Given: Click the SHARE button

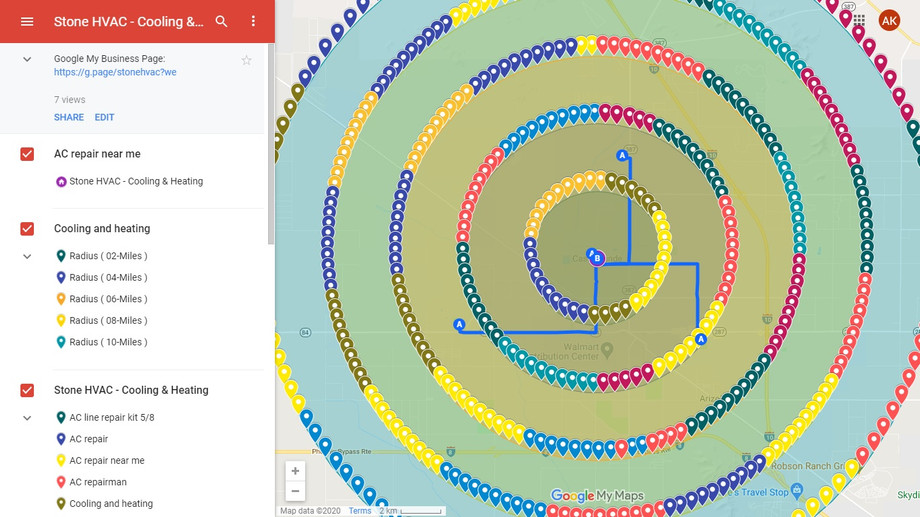Looking at the screenshot, I should point(69,117).
